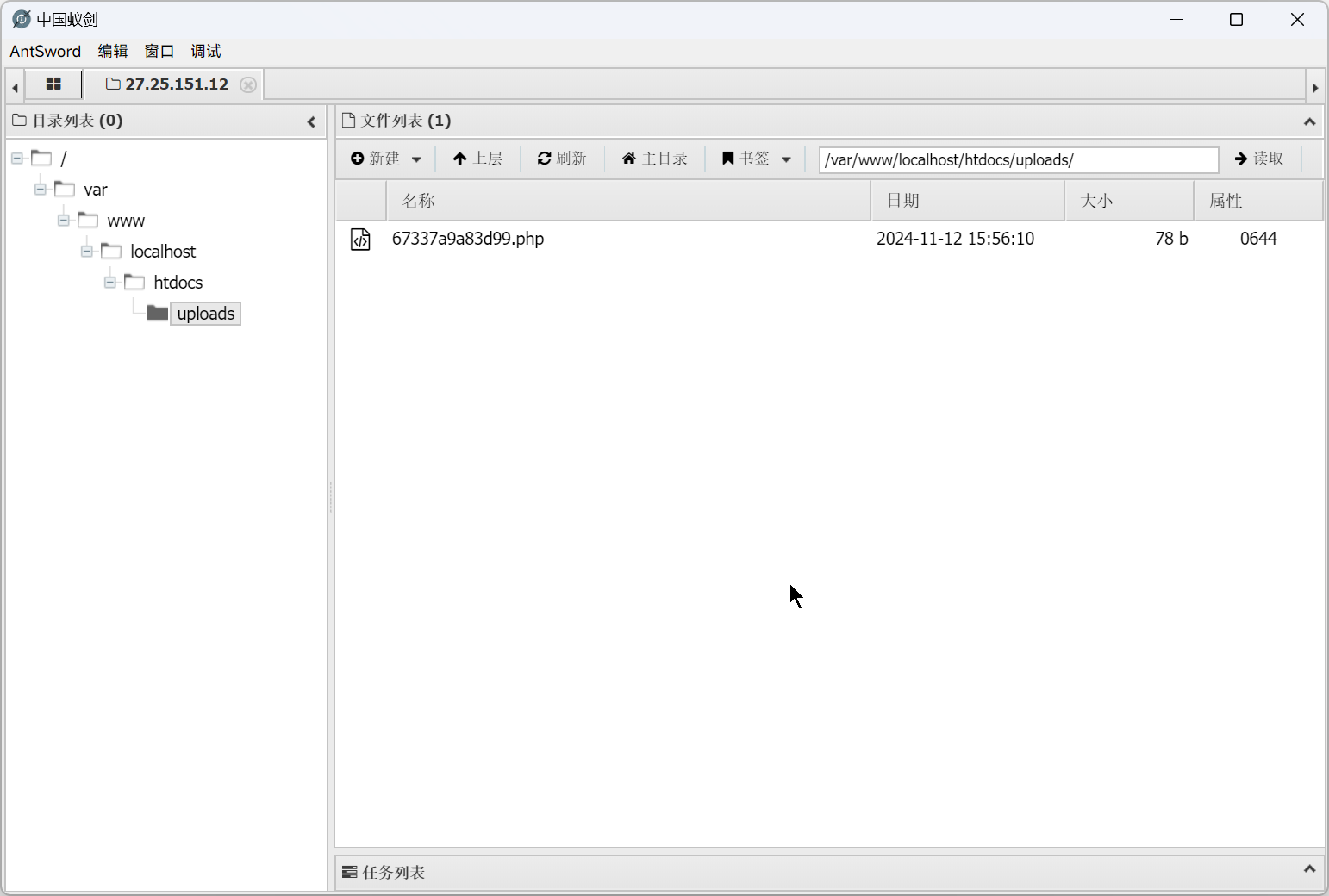Collapse the directory list panel chevron
The image size is (1329, 896).
tap(312, 122)
